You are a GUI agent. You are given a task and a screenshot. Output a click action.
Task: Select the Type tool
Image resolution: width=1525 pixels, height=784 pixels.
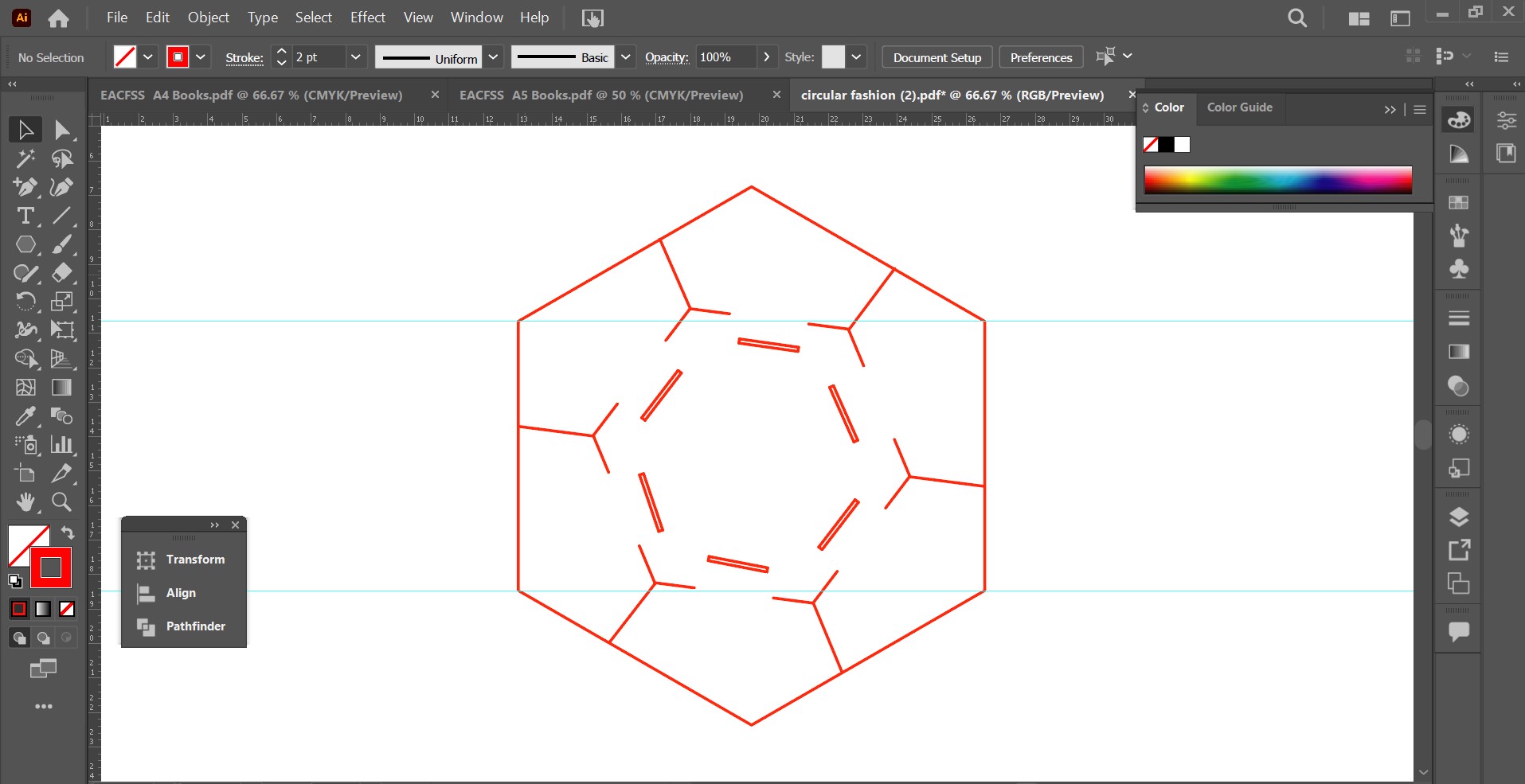25,216
